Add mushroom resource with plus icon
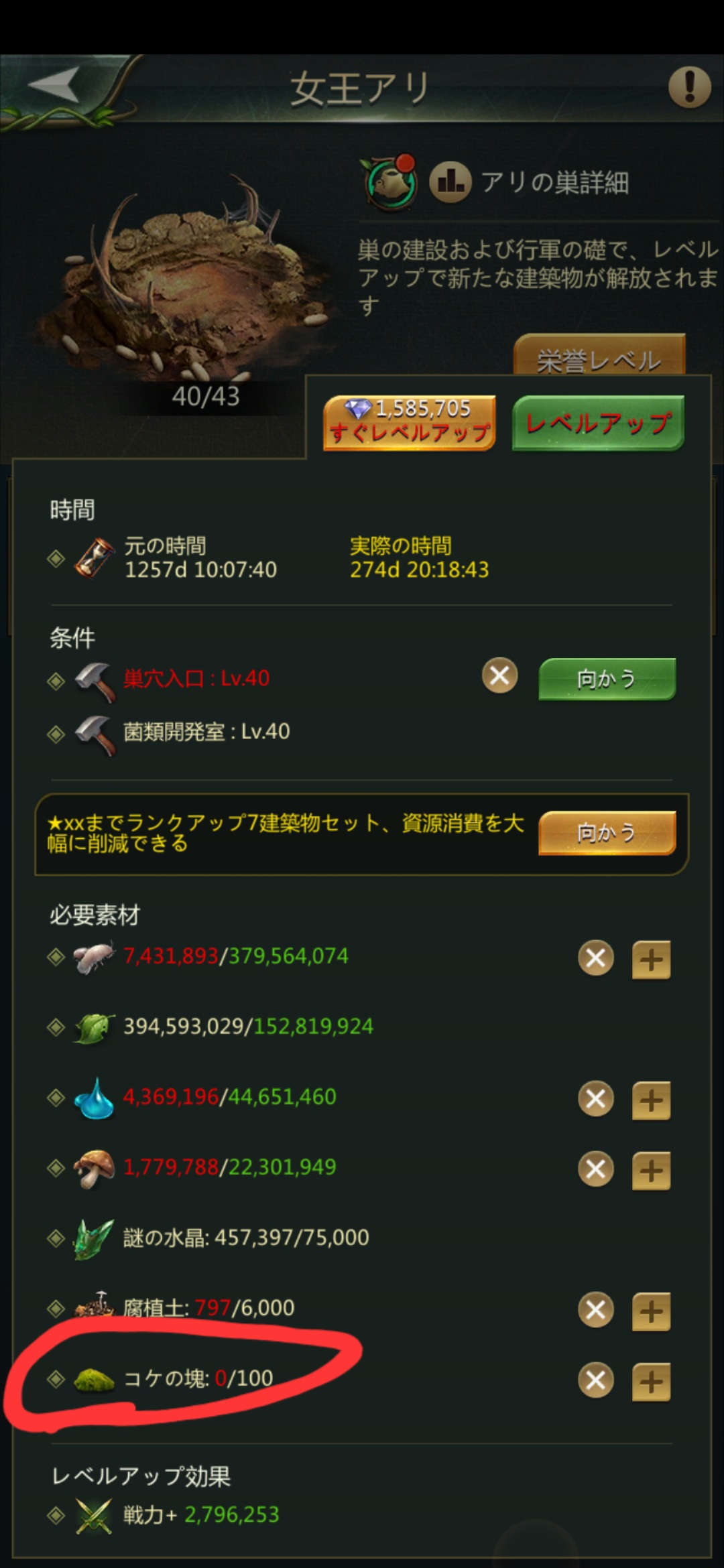Viewport: 724px width, 1568px height. (651, 1170)
